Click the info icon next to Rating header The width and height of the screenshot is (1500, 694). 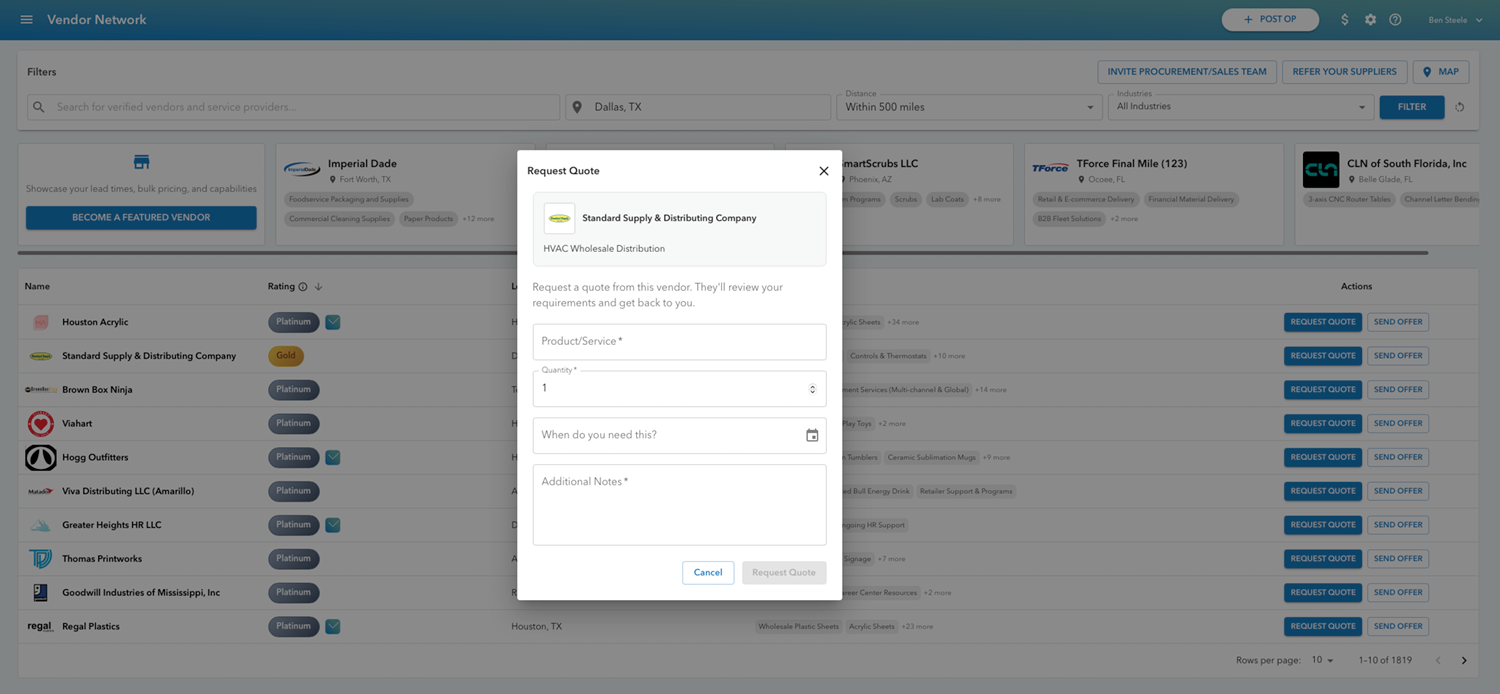[x=305, y=286]
